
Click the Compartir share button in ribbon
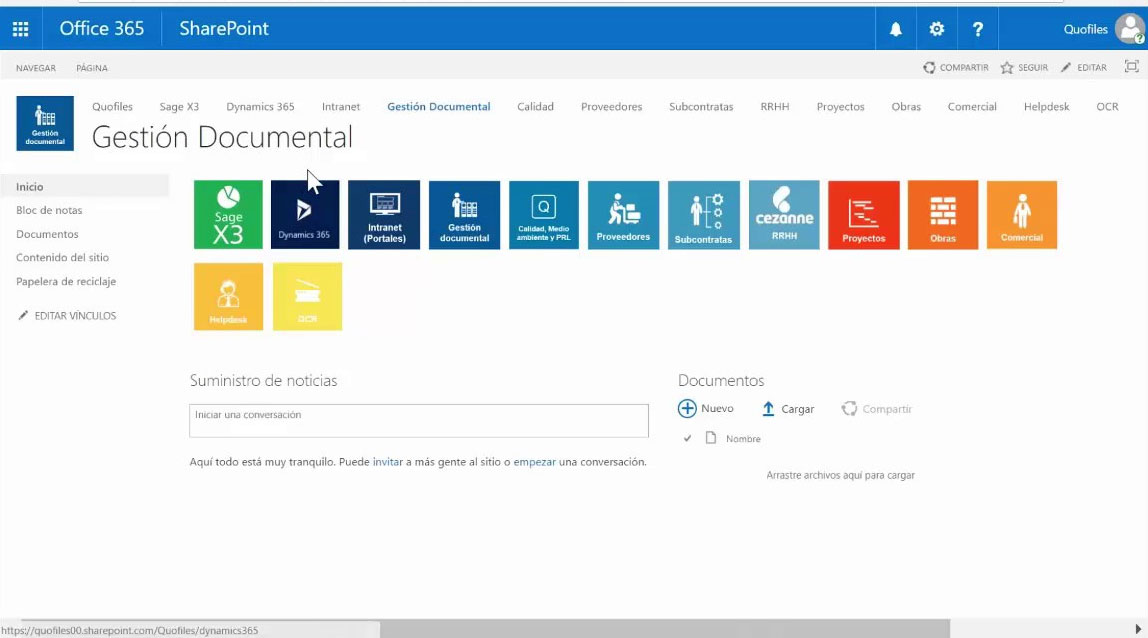(955, 67)
